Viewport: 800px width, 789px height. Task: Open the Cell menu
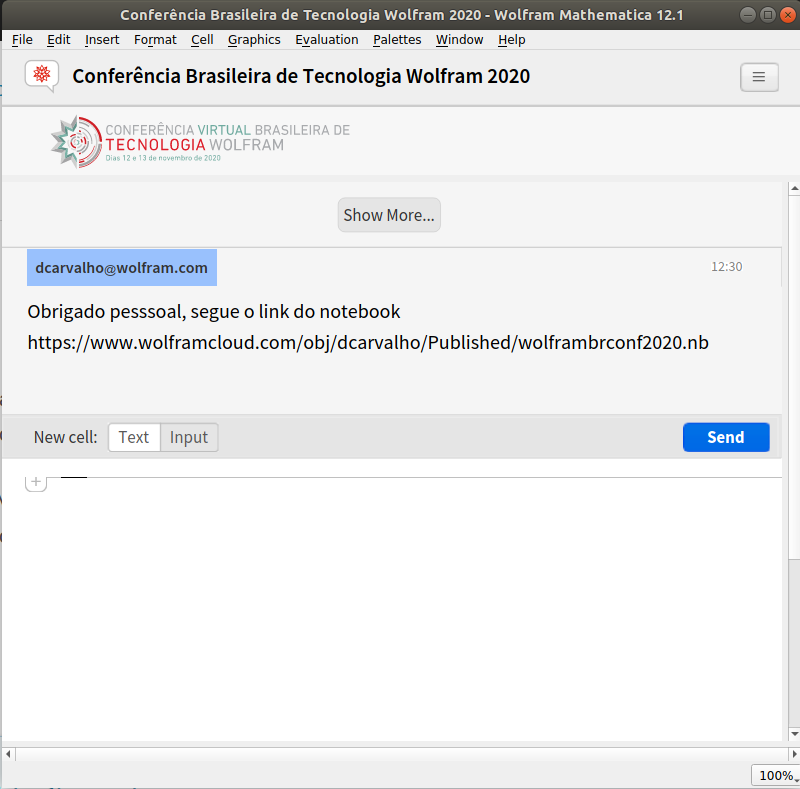pyautogui.click(x=202, y=40)
